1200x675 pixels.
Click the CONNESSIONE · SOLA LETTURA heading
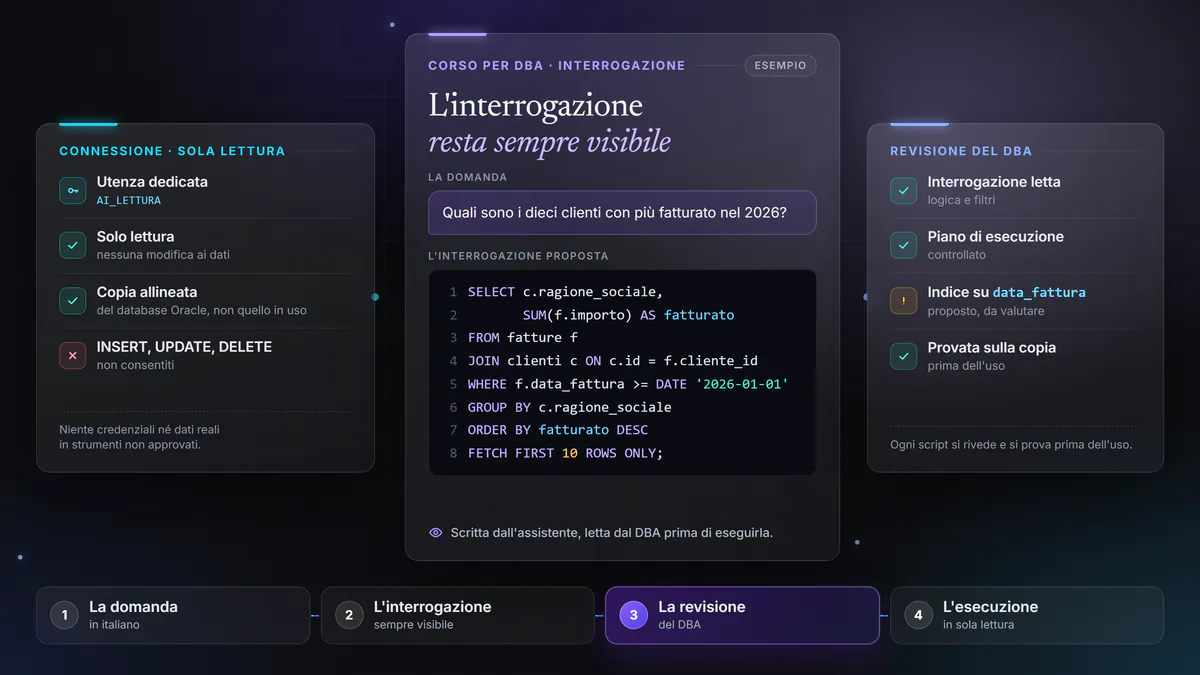(x=172, y=151)
